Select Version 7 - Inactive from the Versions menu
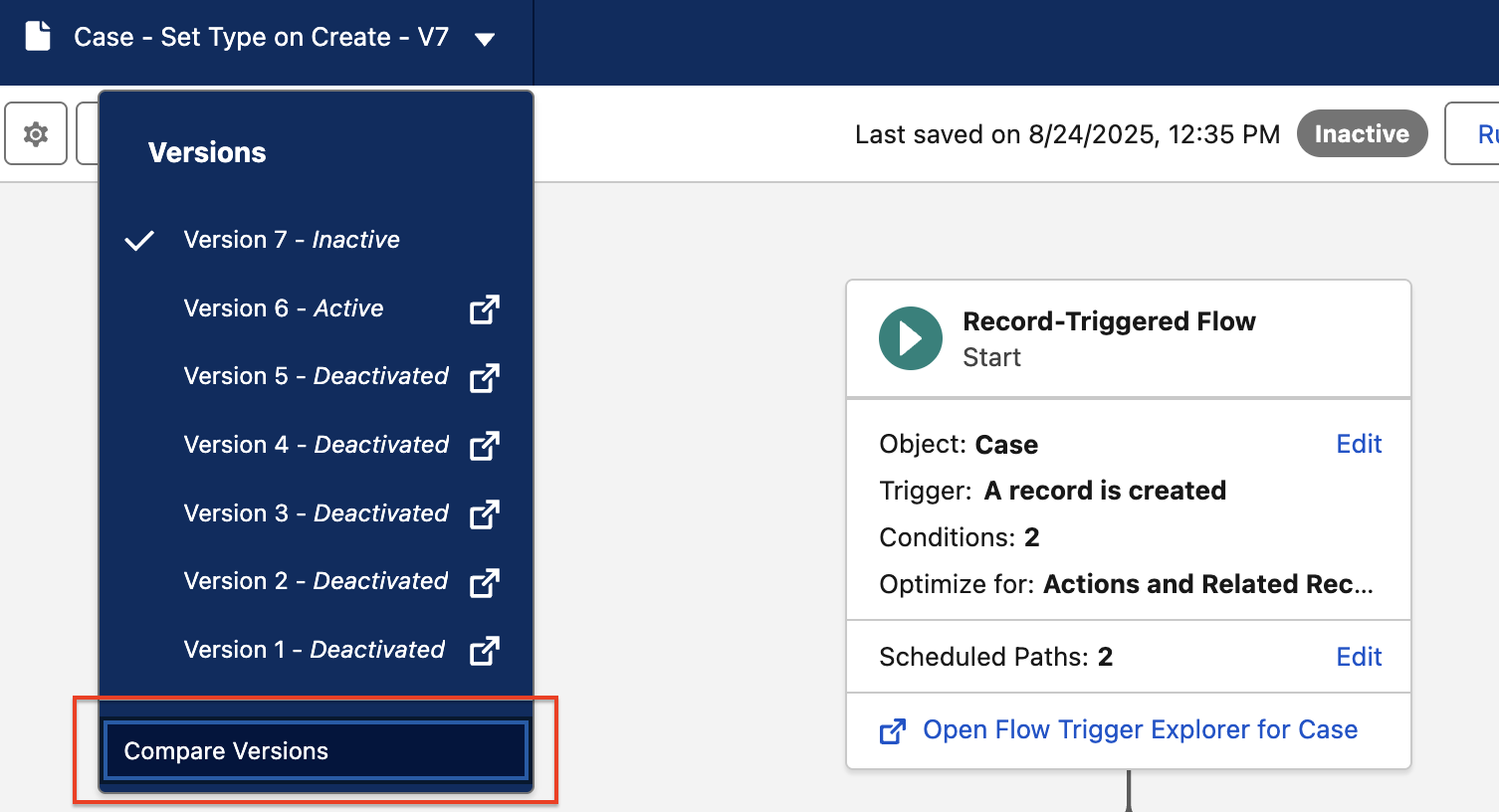Image resolution: width=1499 pixels, height=812 pixels. point(291,240)
